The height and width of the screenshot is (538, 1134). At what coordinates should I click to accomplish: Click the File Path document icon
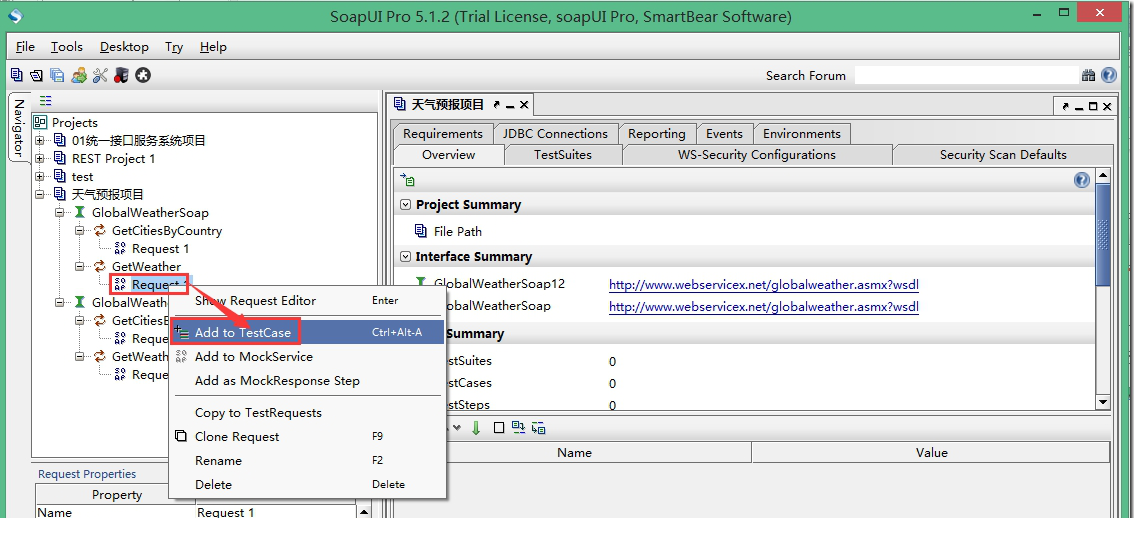tap(421, 231)
